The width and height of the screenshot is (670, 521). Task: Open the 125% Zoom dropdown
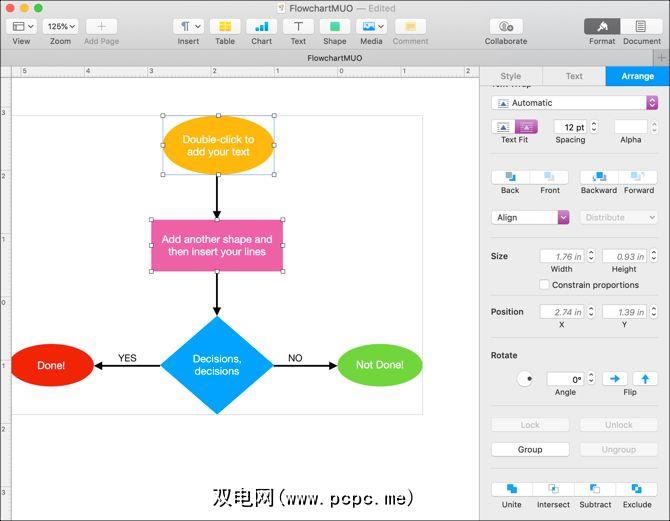click(61, 26)
